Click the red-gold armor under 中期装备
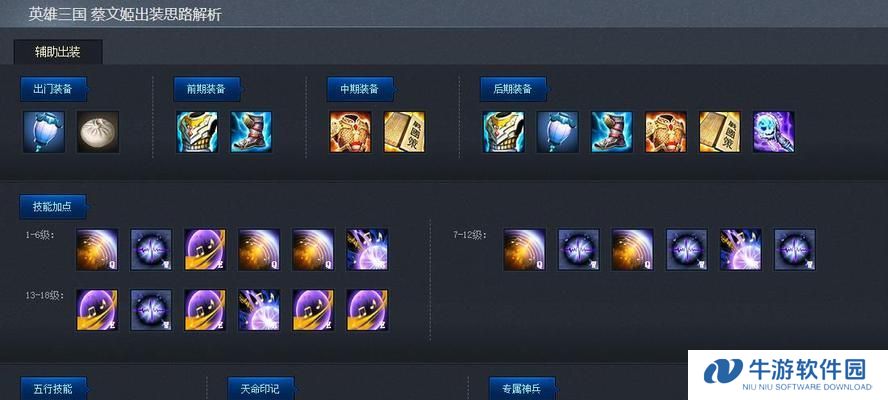 [351, 132]
